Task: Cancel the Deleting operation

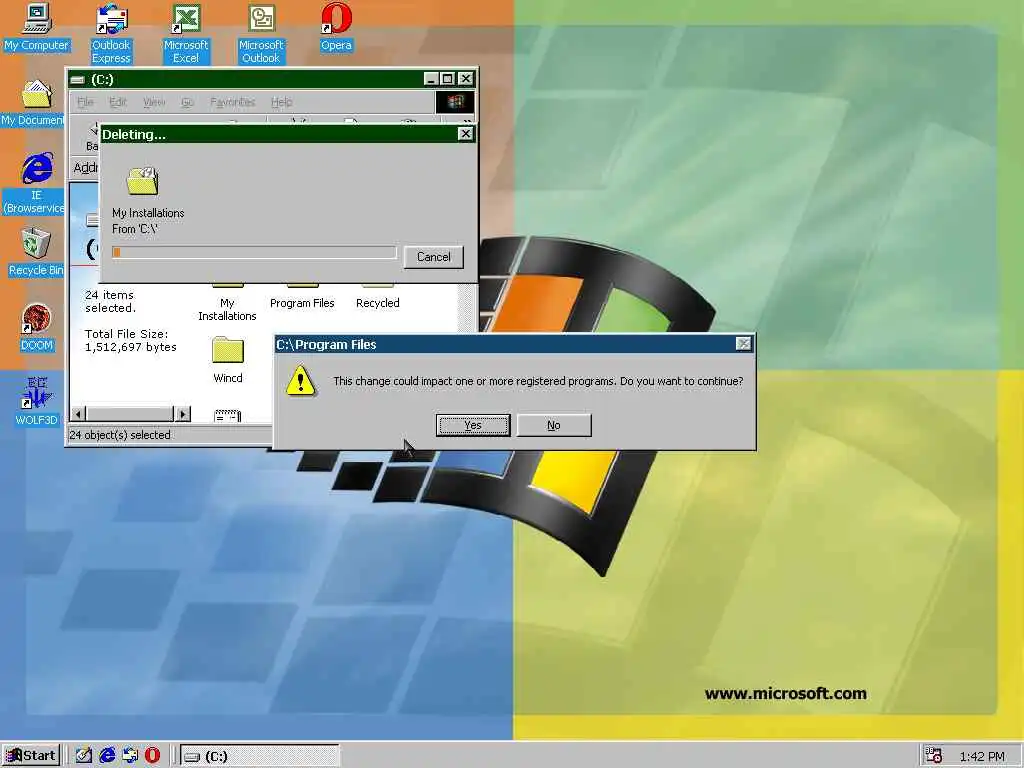Action: pos(434,257)
